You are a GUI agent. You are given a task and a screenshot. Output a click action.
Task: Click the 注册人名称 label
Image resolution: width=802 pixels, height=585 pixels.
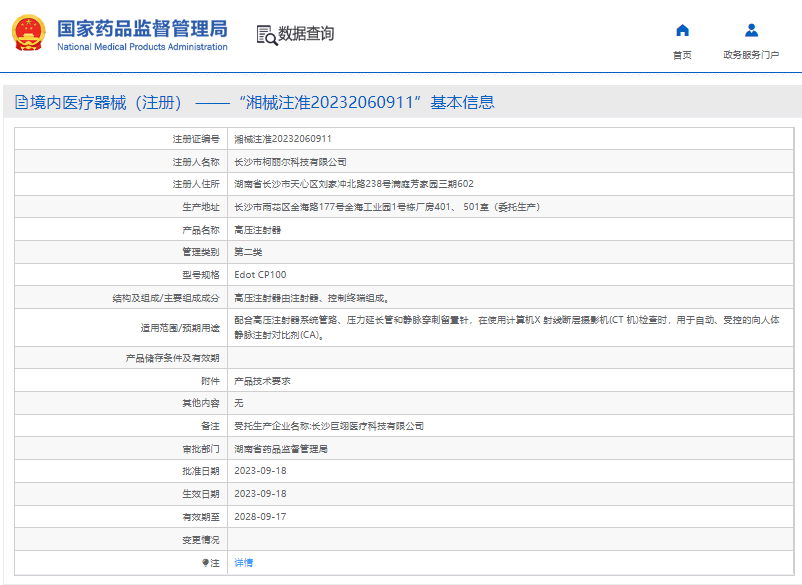pos(196,162)
